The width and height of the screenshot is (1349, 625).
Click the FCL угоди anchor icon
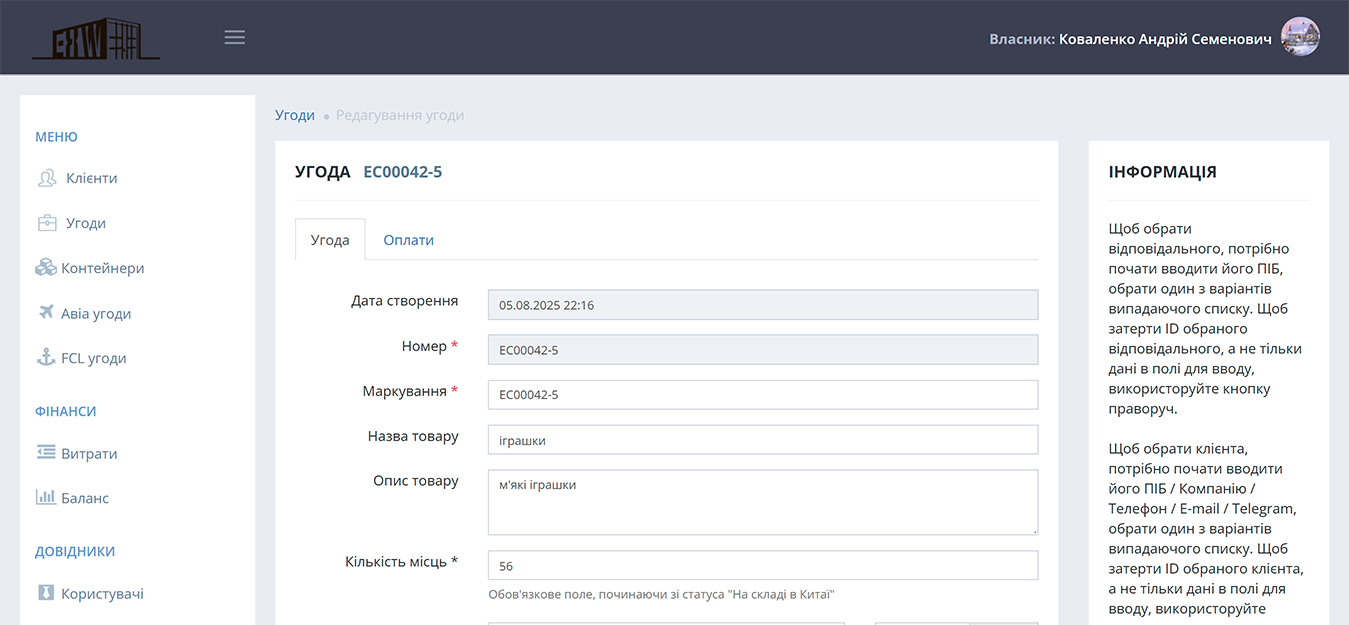46,358
